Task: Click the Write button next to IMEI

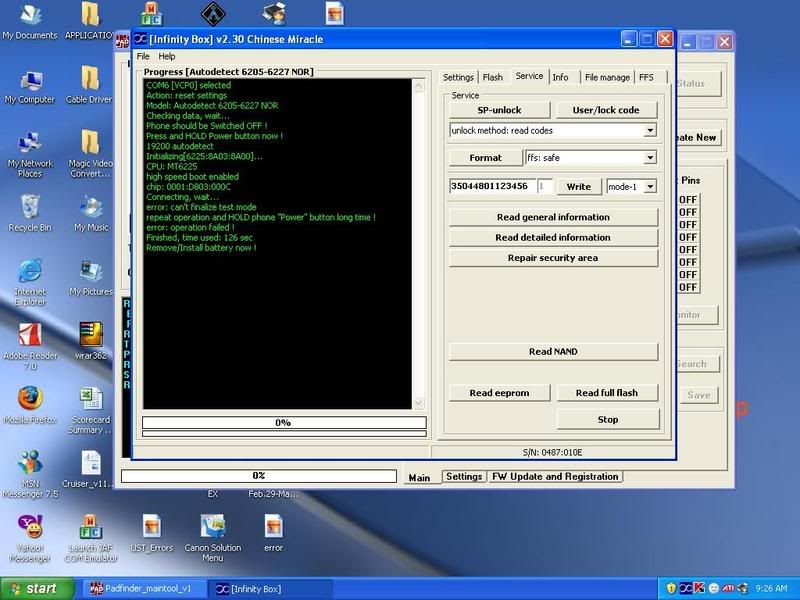Action: point(579,187)
